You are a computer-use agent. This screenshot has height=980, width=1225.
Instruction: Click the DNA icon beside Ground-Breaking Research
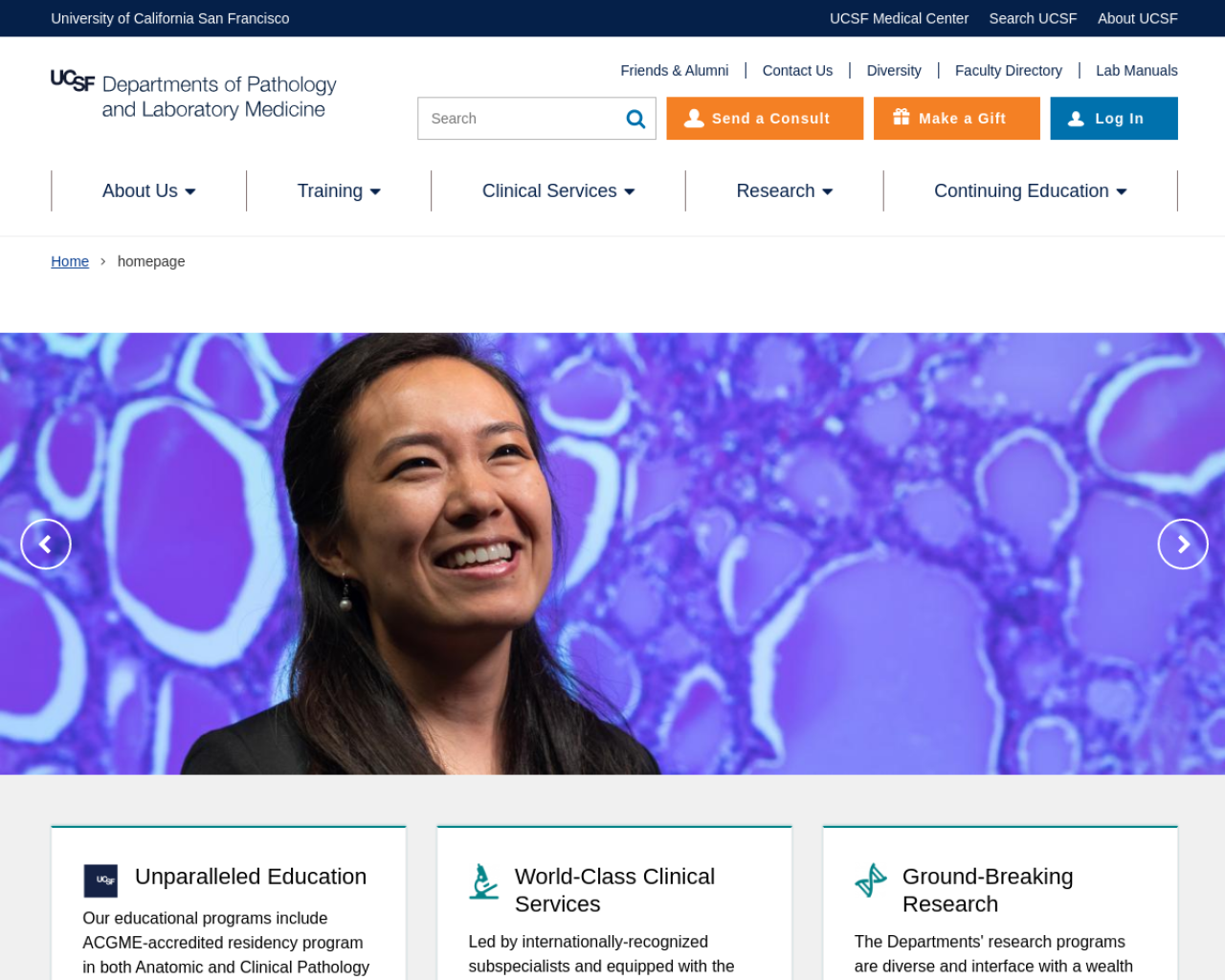pyautogui.click(x=871, y=880)
